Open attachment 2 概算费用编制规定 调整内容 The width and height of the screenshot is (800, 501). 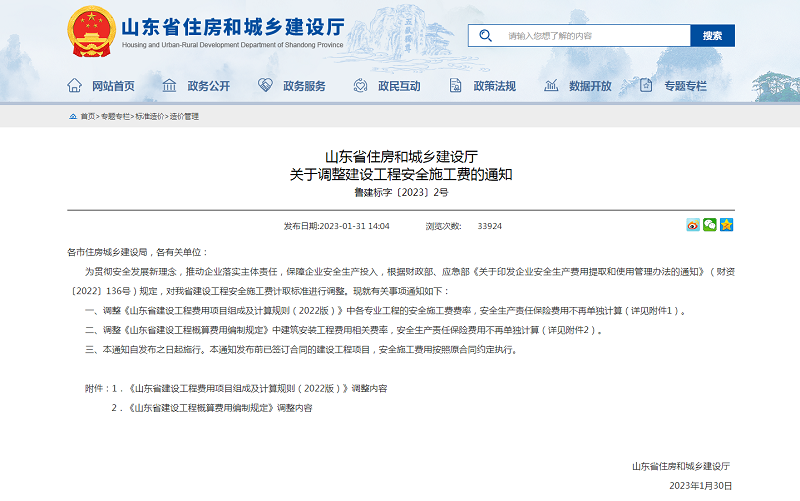(x=219, y=408)
